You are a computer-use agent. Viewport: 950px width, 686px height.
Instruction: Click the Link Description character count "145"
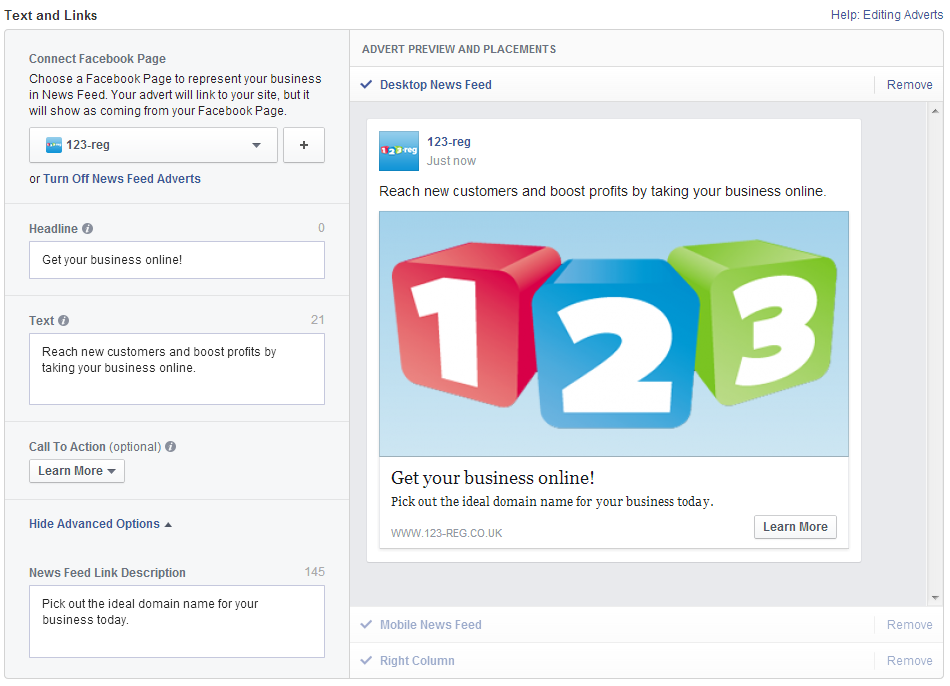(x=314, y=572)
